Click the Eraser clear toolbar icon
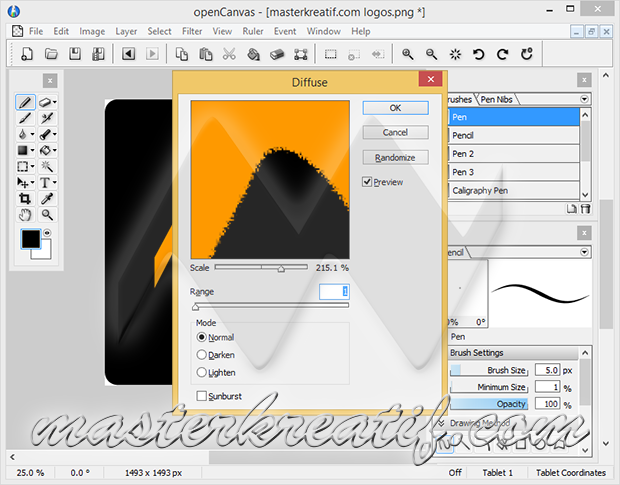 pos(277,54)
